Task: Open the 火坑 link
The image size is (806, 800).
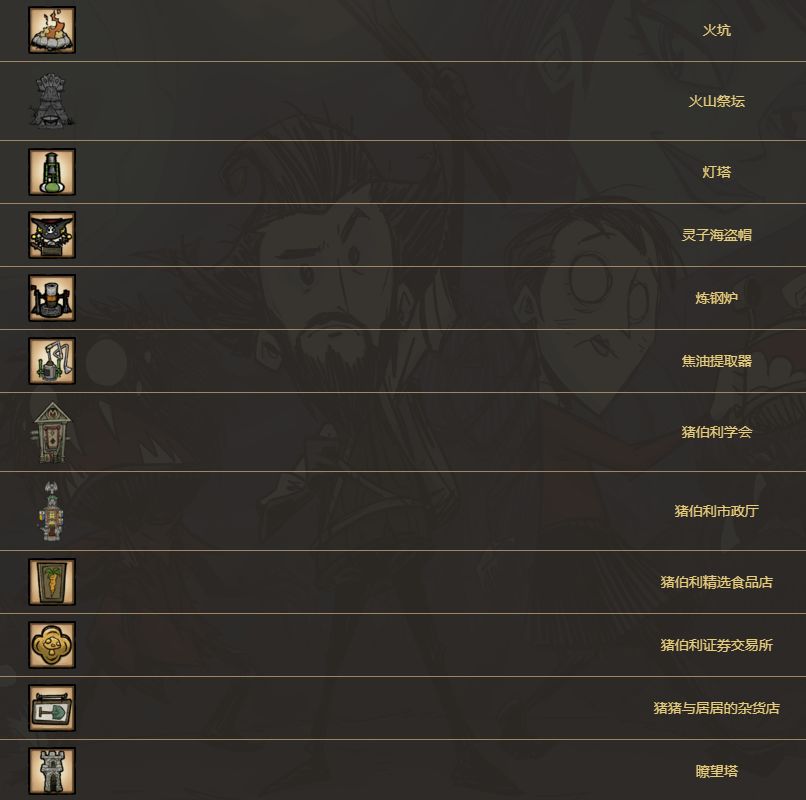Action: point(716,30)
